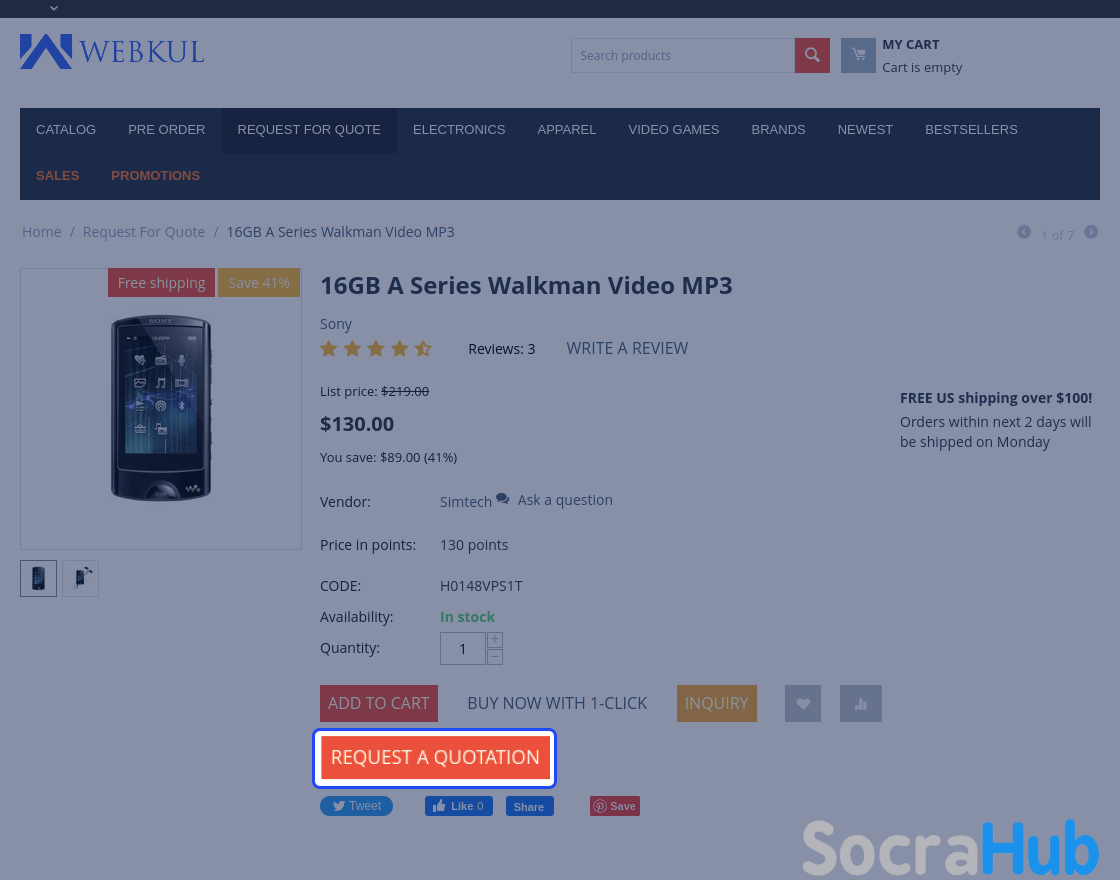Image resolution: width=1120 pixels, height=880 pixels.
Task: Click the red search magnifier button
Action: pos(812,55)
